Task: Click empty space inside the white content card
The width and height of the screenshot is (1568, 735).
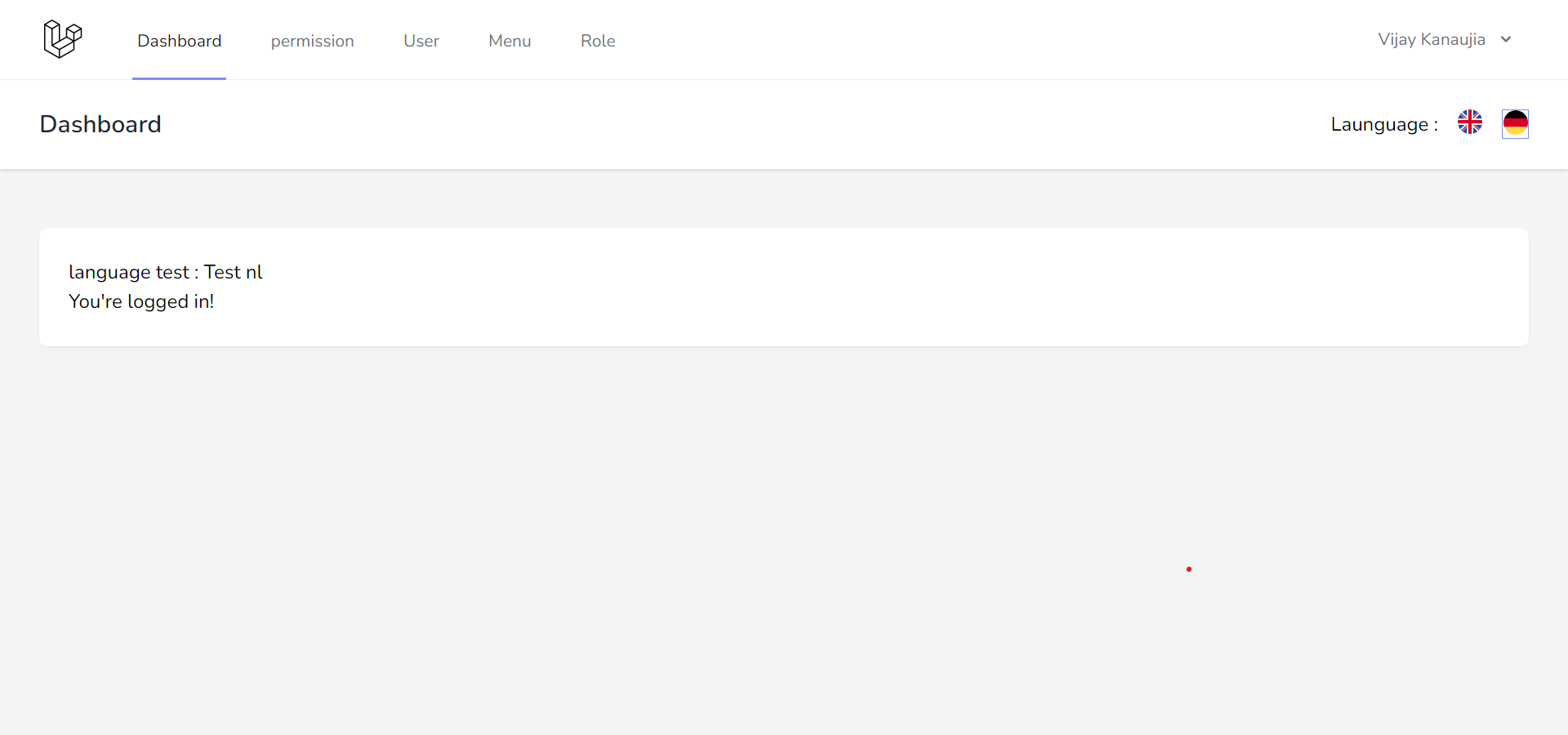Action: (x=817, y=287)
